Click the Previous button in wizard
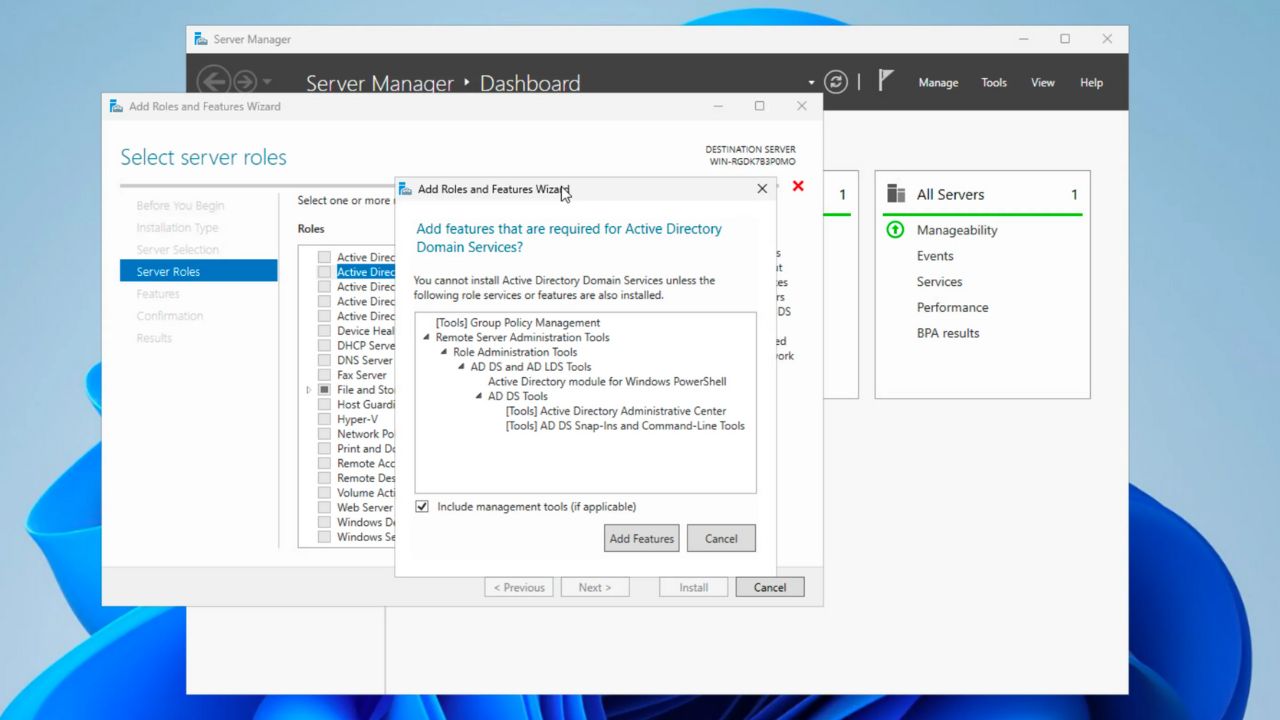The image size is (1280, 720). pyautogui.click(x=519, y=587)
